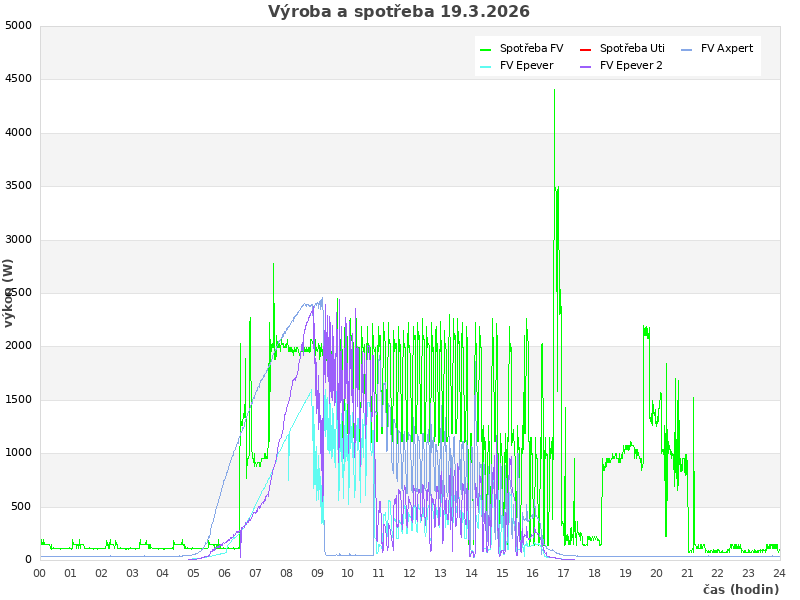Click the 2000 label on the y-axis
The image size is (800, 600).
pos(19,346)
